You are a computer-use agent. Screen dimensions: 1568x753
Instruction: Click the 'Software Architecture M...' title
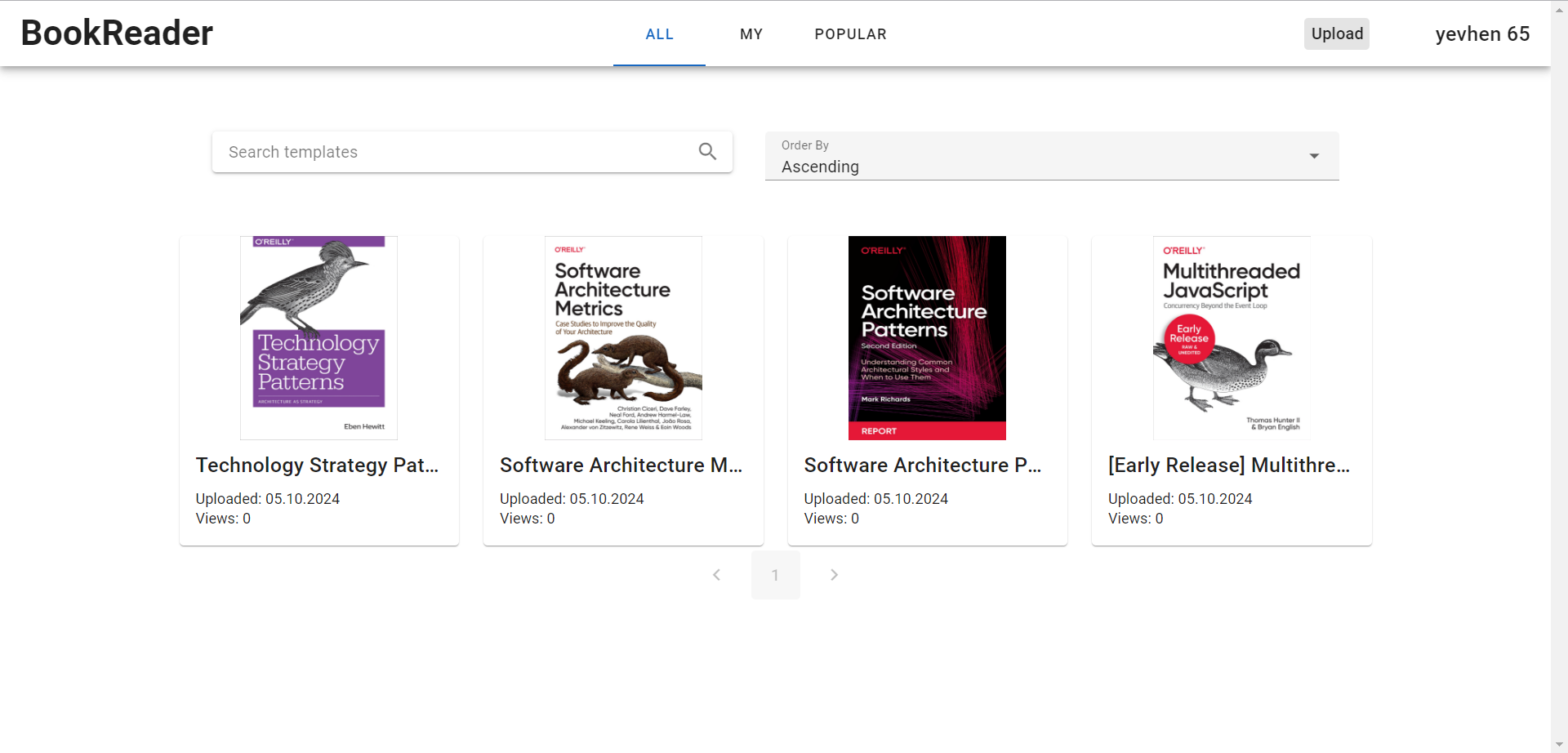click(x=621, y=465)
